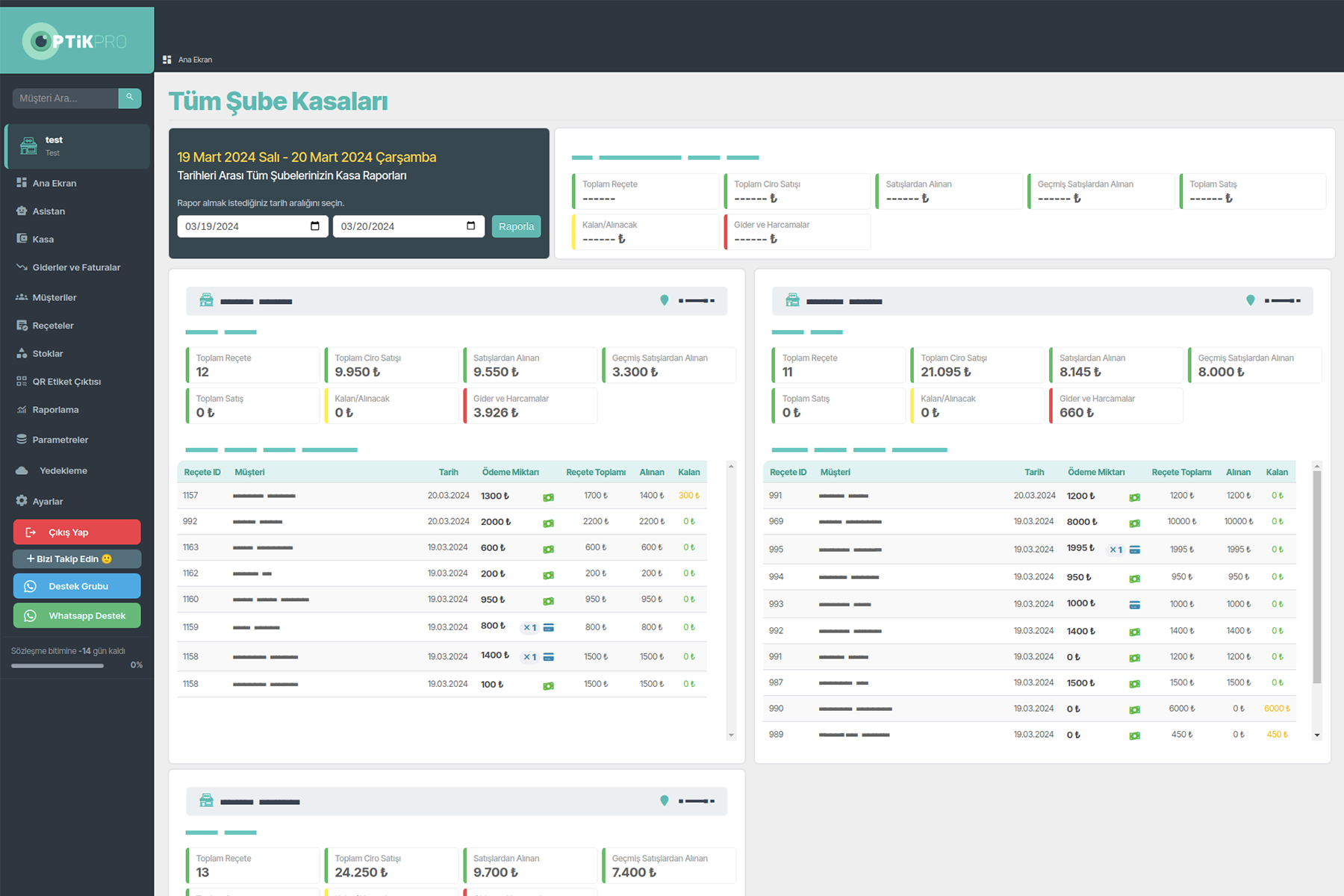Click the Çıkış Yap logout button
Screen dimensions: 1344x896
click(77, 532)
